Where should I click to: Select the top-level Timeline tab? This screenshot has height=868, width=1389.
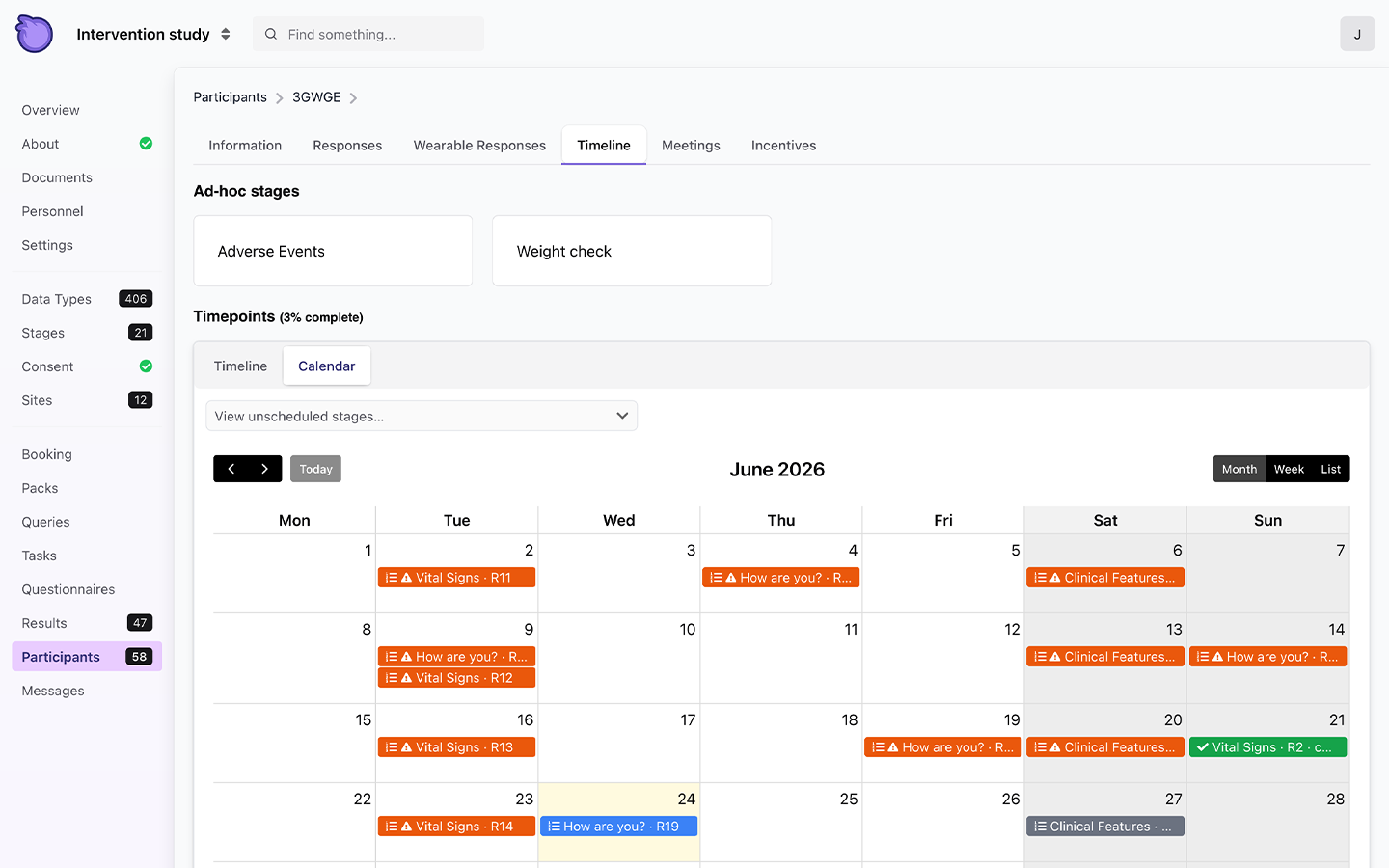click(x=604, y=146)
